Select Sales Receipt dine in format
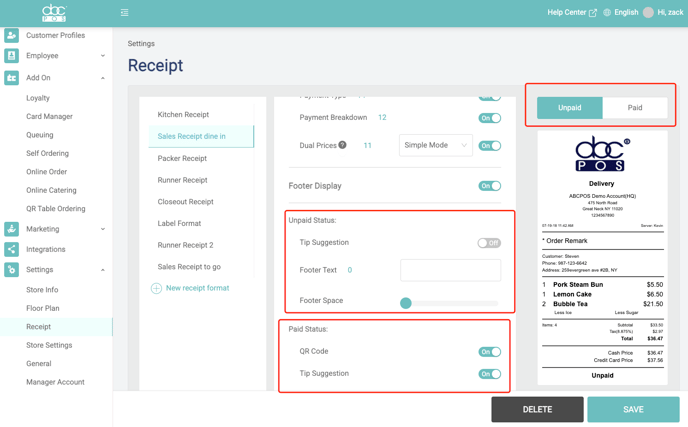This screenshot has width=688, height=427. click(201, 136)
